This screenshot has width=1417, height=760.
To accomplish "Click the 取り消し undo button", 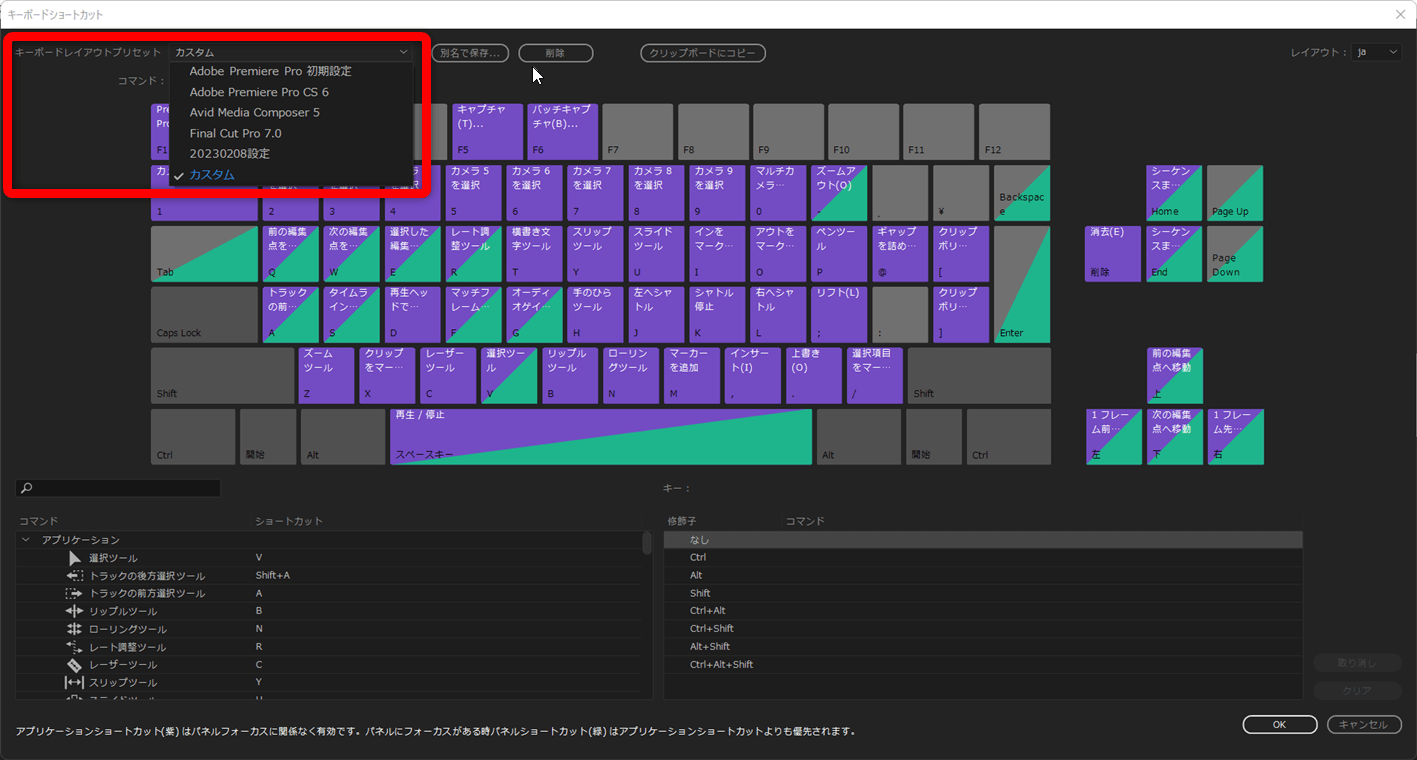I will pyautogui.click(x=1357, y=663).
